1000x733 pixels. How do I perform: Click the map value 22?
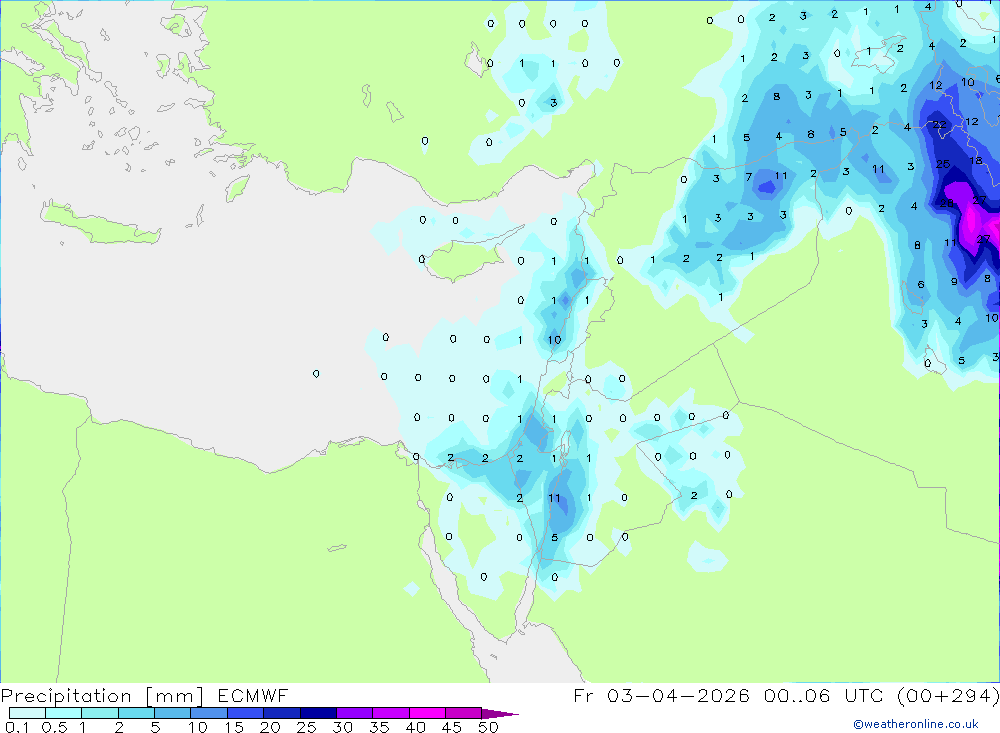click(940, 125)
